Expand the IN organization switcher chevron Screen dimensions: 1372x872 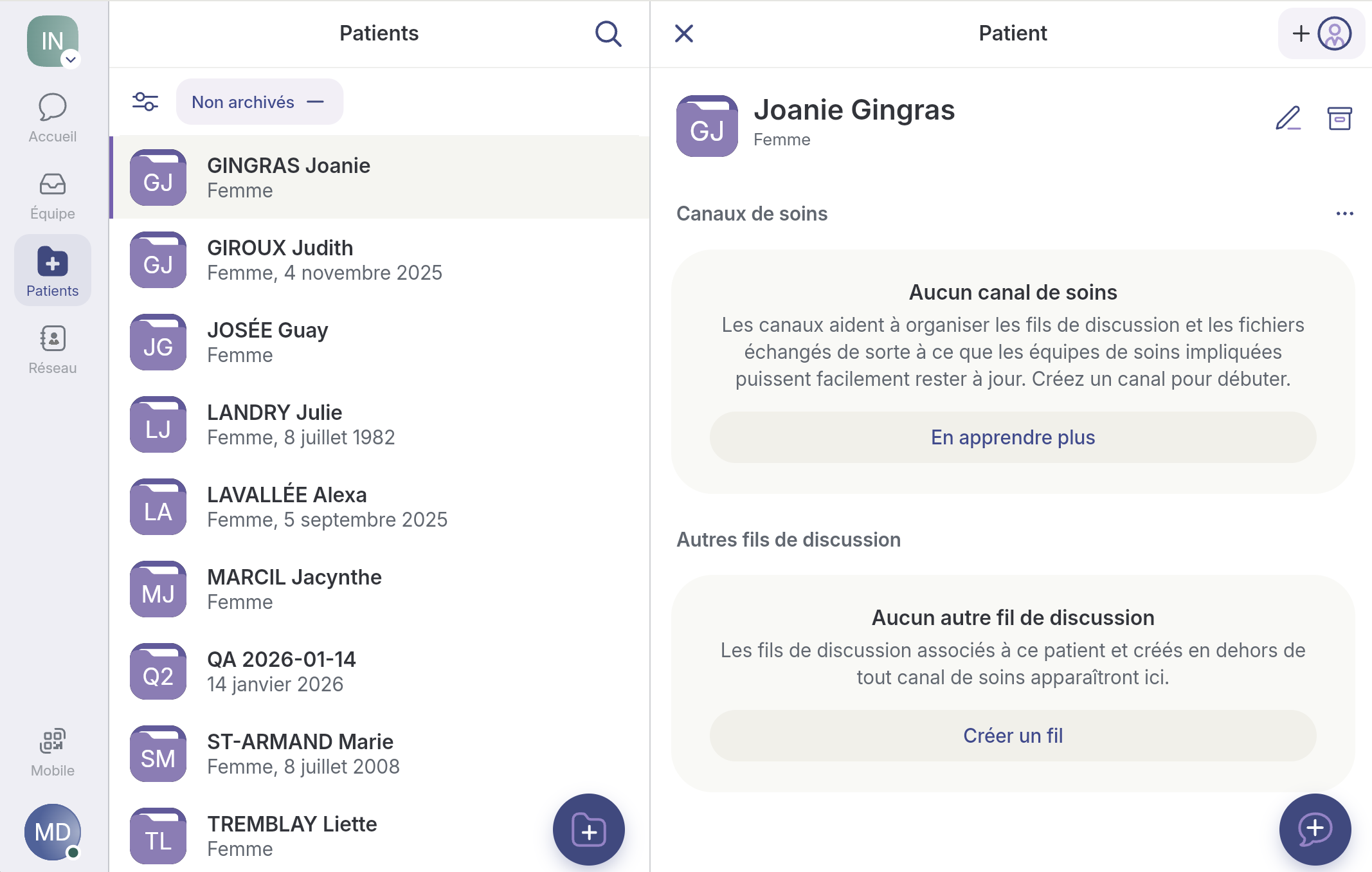(71, 60)
